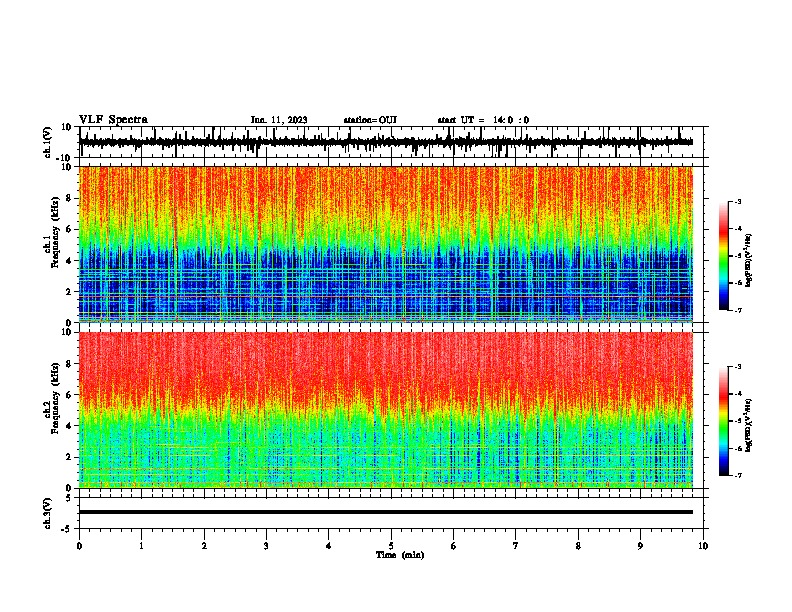Screen dimensions: 792x612
Task: Click the flat black ch.3 signal line
Action: point(385,512)
